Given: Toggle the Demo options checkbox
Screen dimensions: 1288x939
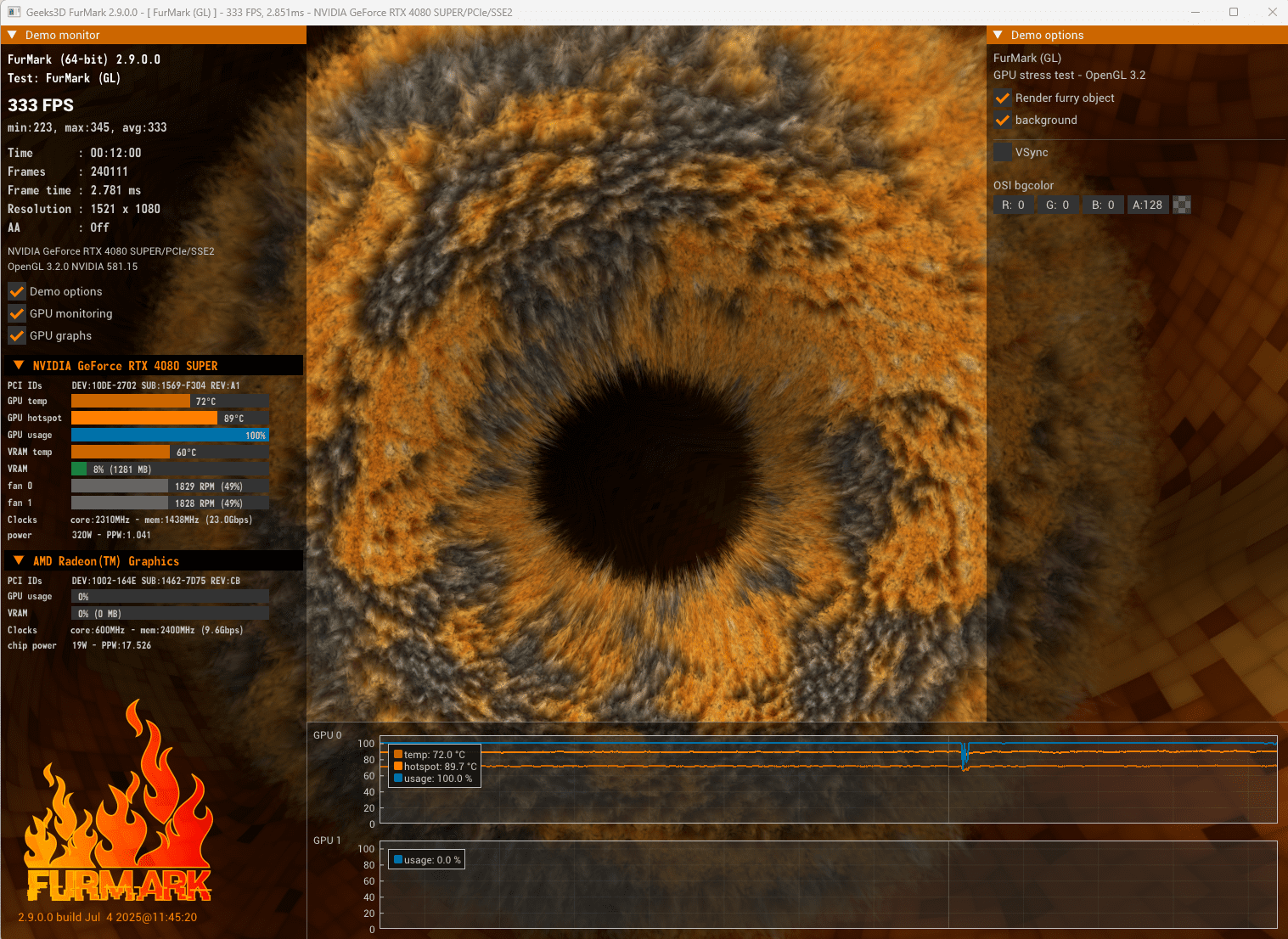Looking at the screenshot, I should [17, 291].
